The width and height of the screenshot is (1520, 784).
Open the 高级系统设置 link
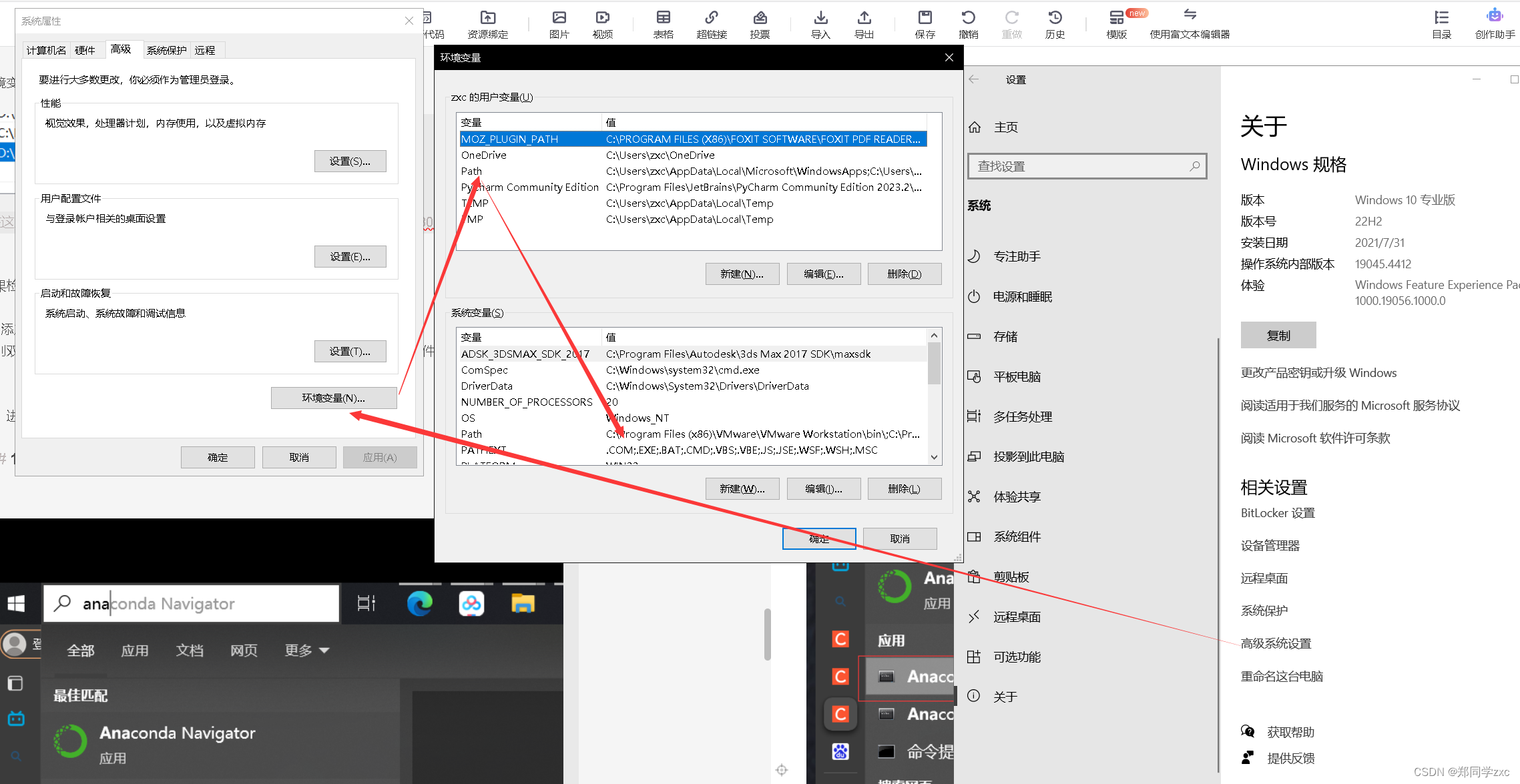coord(1276,644)
